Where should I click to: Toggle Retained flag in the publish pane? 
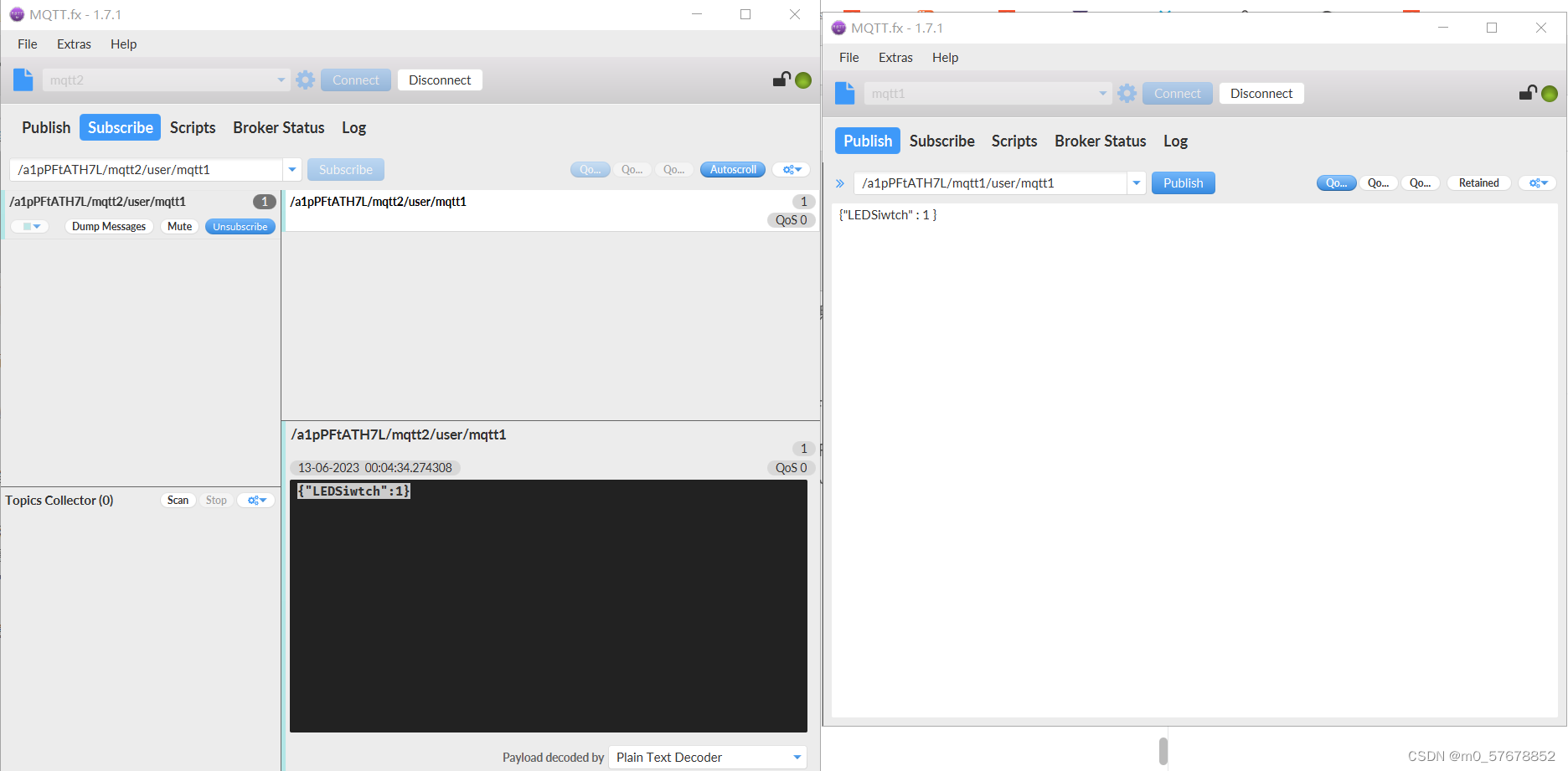(x=1478, y=183)
